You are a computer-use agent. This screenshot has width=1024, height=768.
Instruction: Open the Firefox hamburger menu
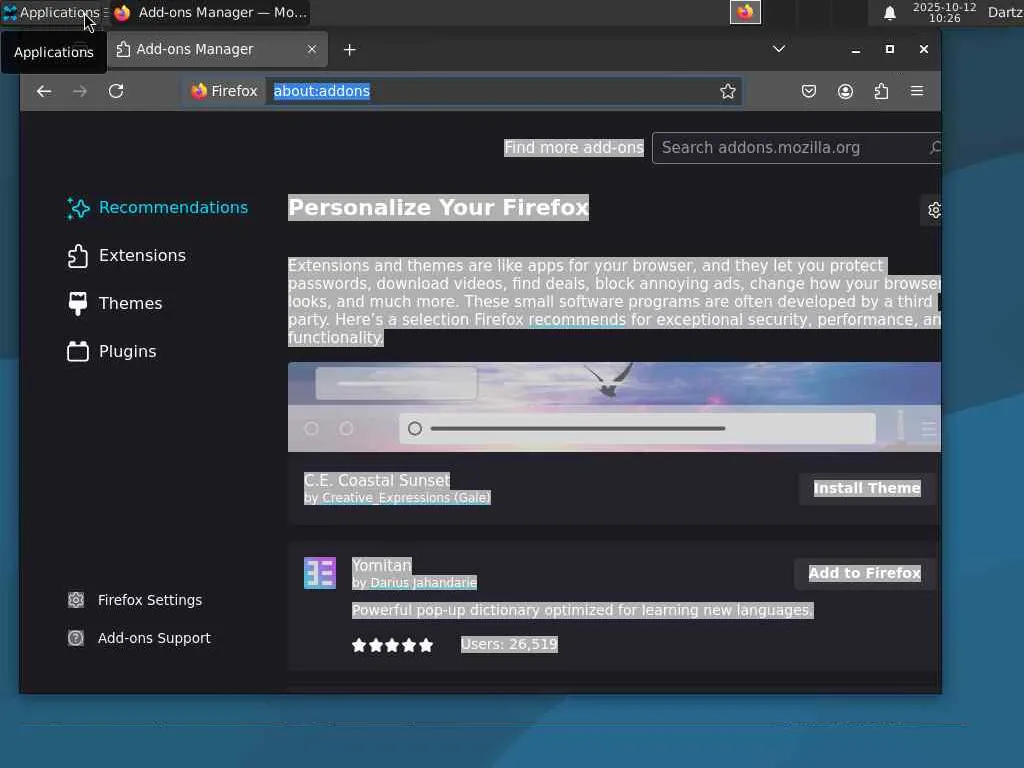tap(917, 91)
